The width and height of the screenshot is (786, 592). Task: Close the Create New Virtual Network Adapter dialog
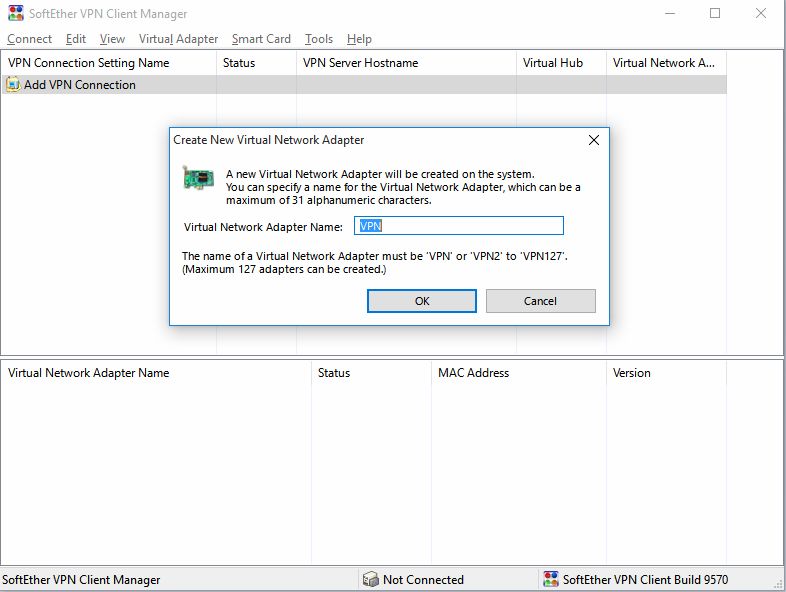point(594,140)
